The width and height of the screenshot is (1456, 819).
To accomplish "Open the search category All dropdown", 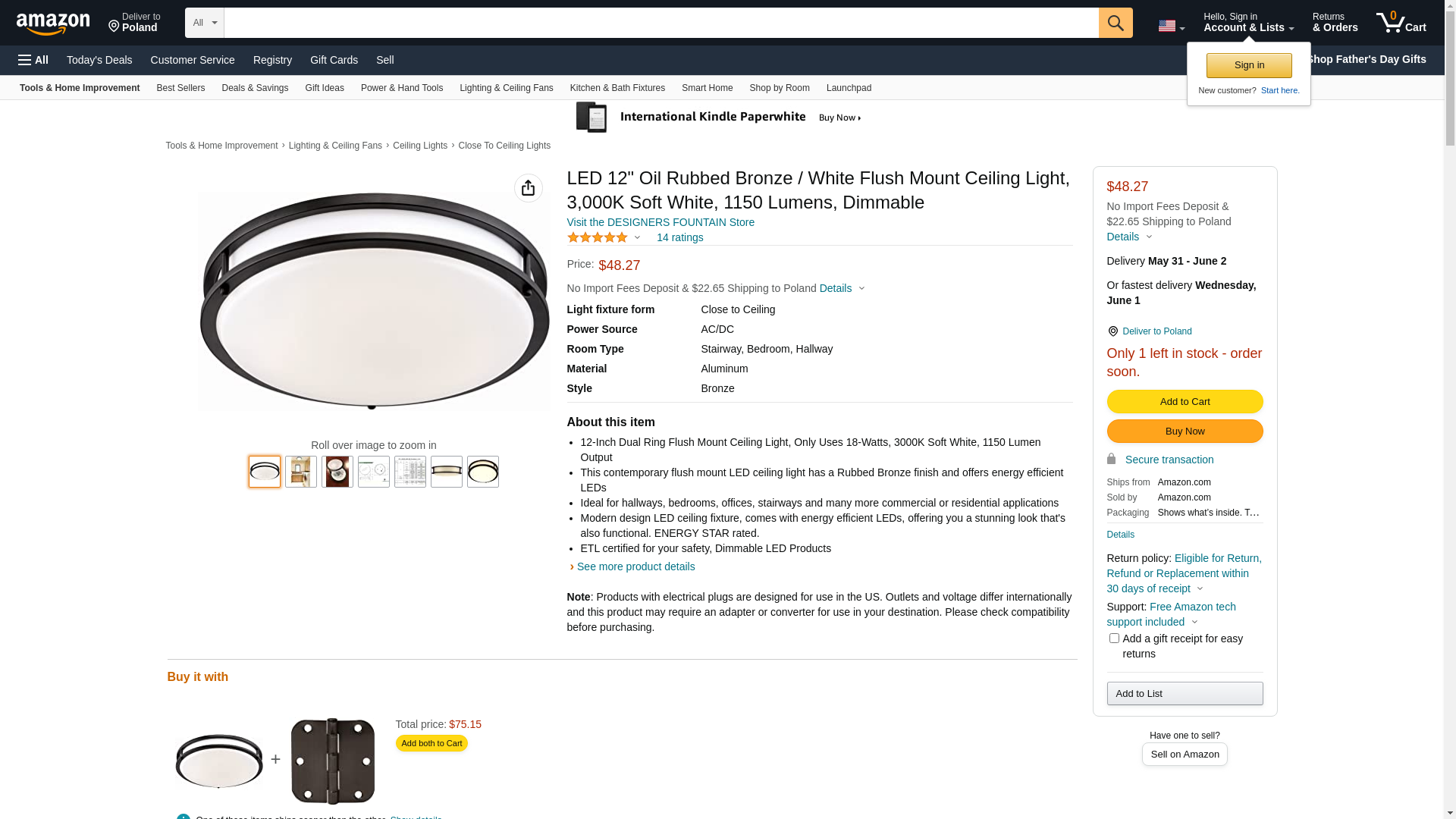I will point(204,23).
